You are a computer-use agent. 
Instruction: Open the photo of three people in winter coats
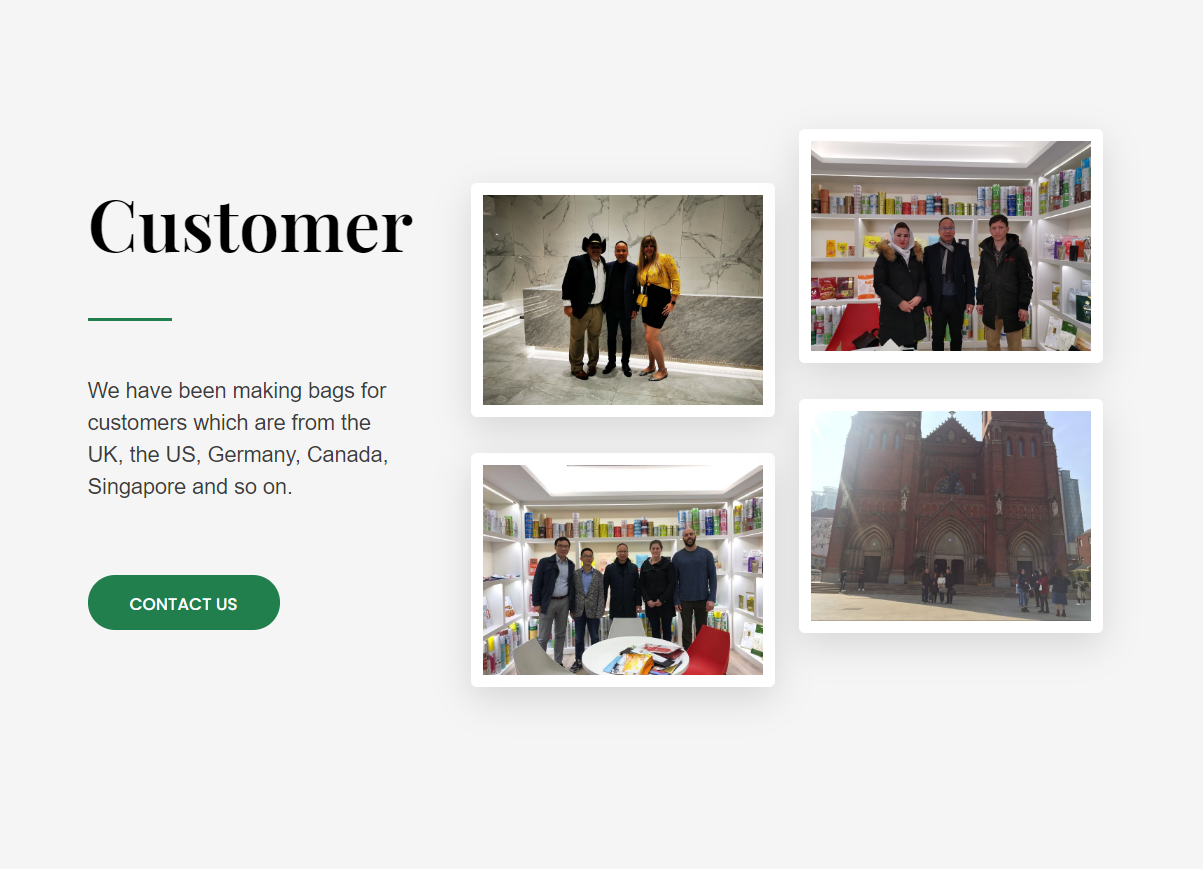[951, 246]
